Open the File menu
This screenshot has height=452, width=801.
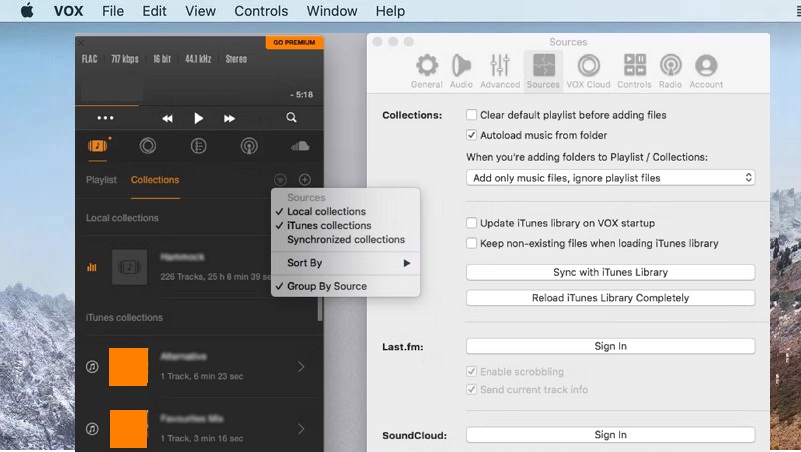click(x=113, y=11)
